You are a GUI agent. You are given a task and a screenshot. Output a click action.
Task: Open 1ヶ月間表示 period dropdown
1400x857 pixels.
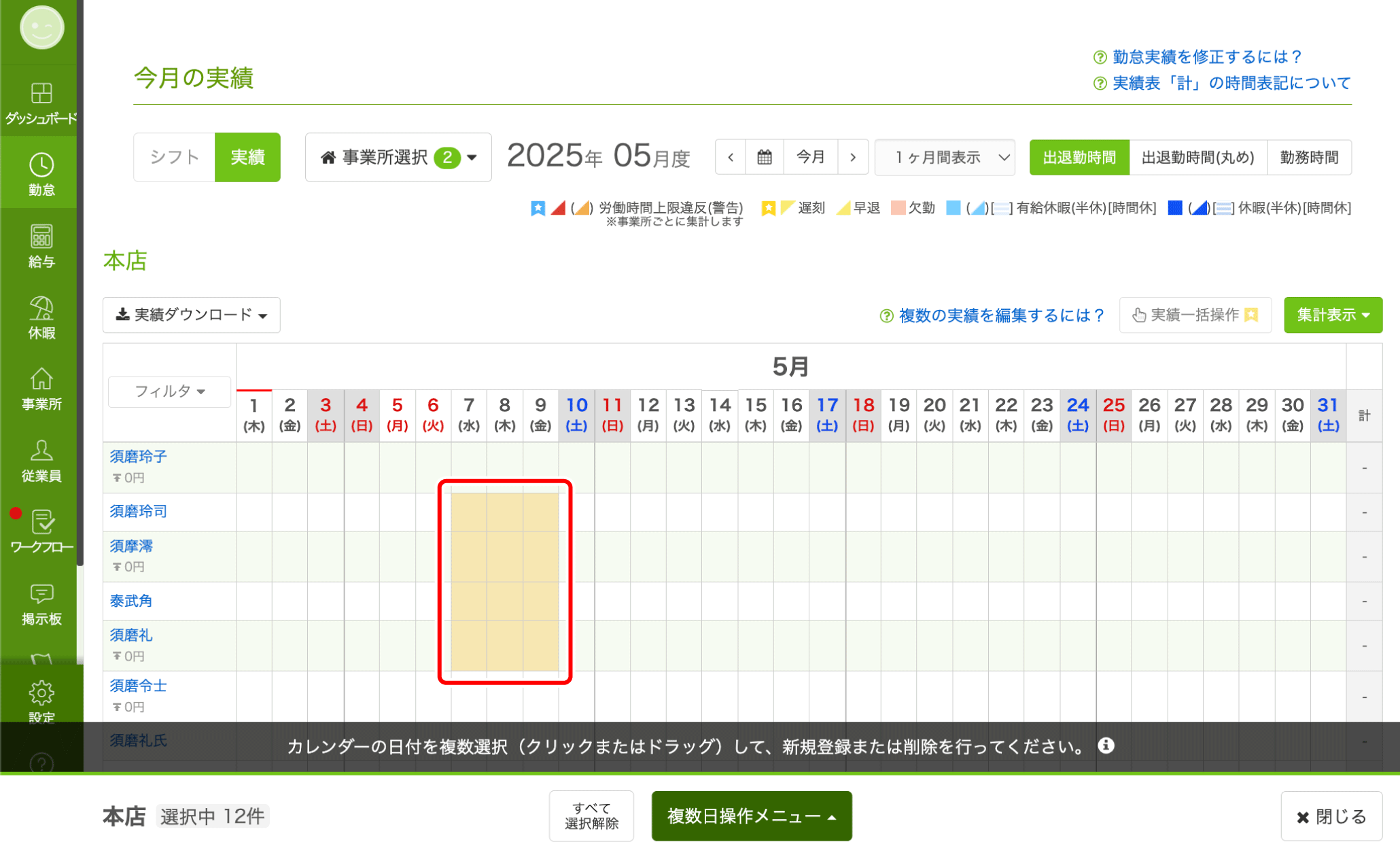tap(945, 158)
